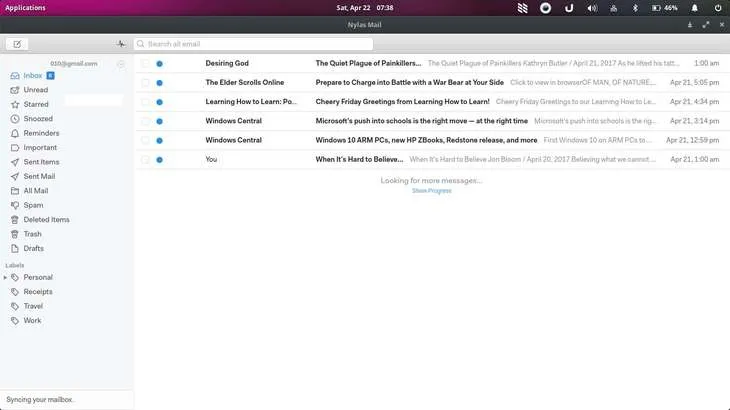Open the account dropdown beside gmail address

(121, 64)
